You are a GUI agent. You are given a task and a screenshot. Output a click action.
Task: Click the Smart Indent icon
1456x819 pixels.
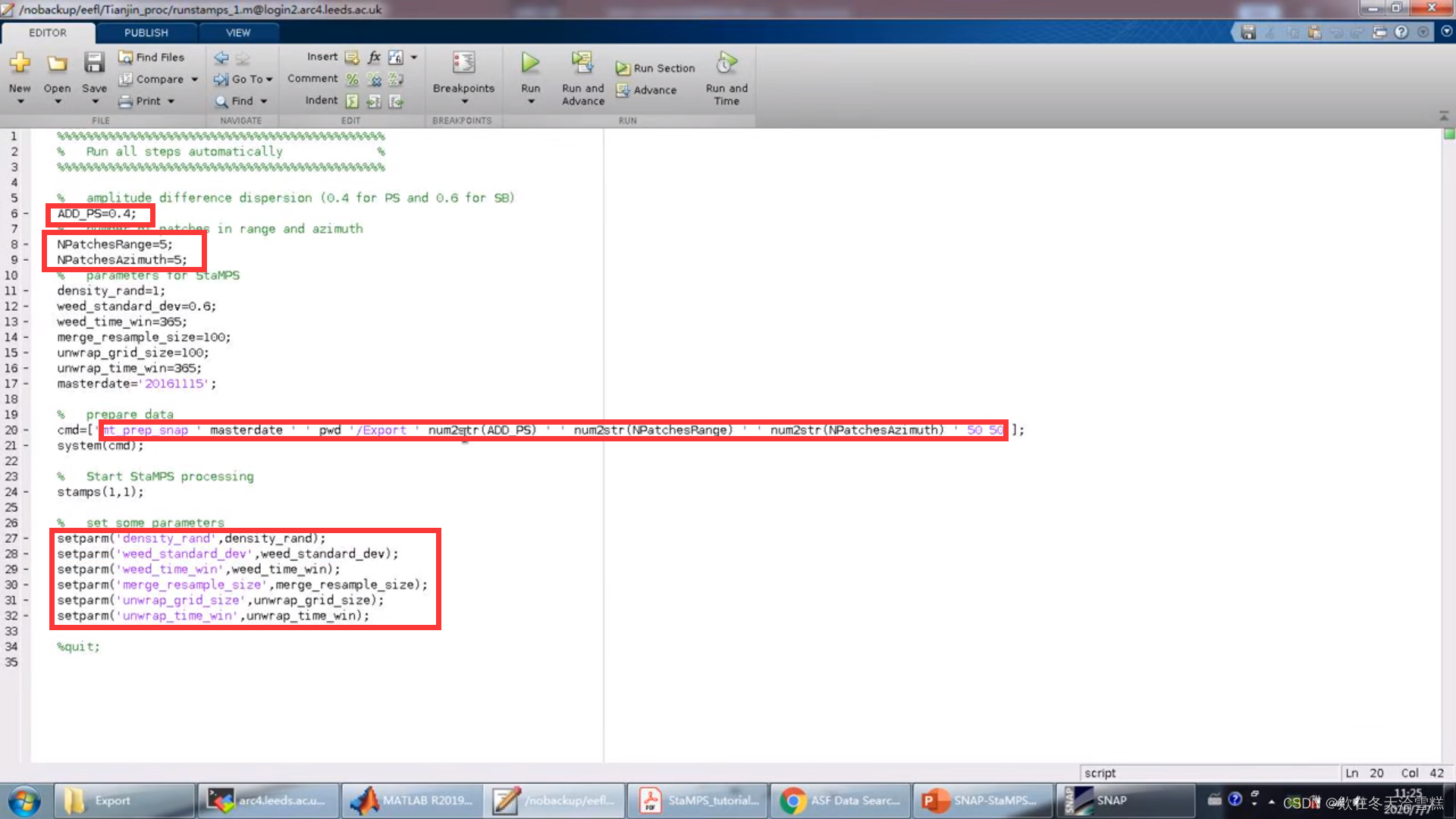tap(352, 101)
